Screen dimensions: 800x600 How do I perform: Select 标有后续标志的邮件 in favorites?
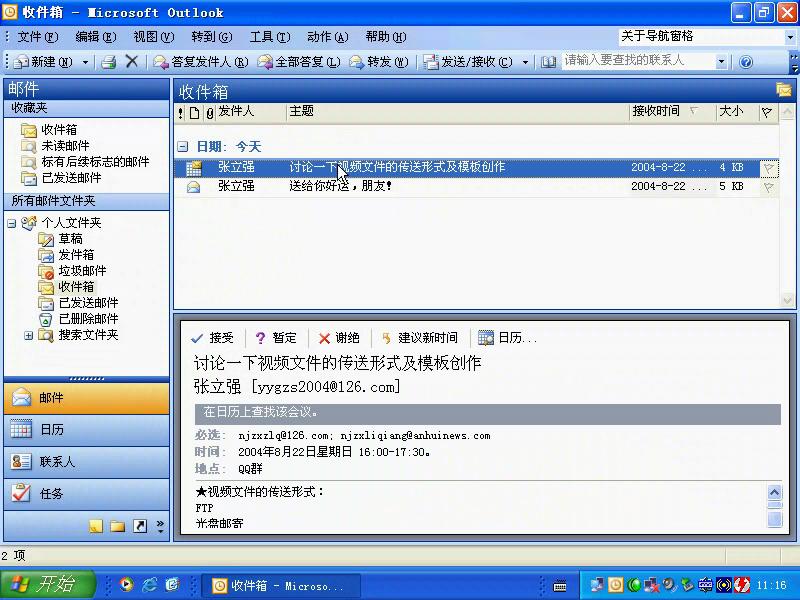[95, 162]
